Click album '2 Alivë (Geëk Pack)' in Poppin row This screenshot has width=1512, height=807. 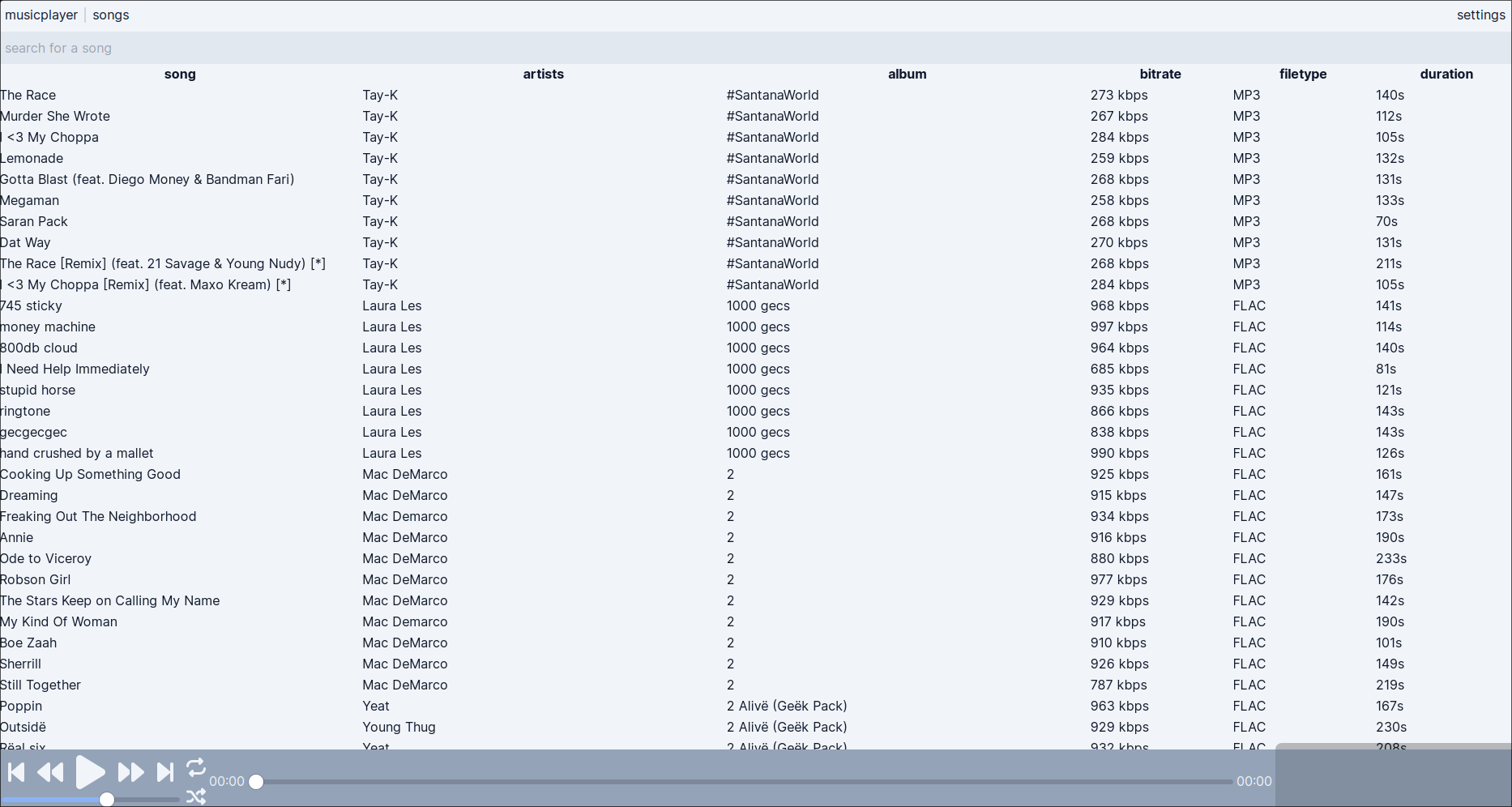(x=787, y=706)
